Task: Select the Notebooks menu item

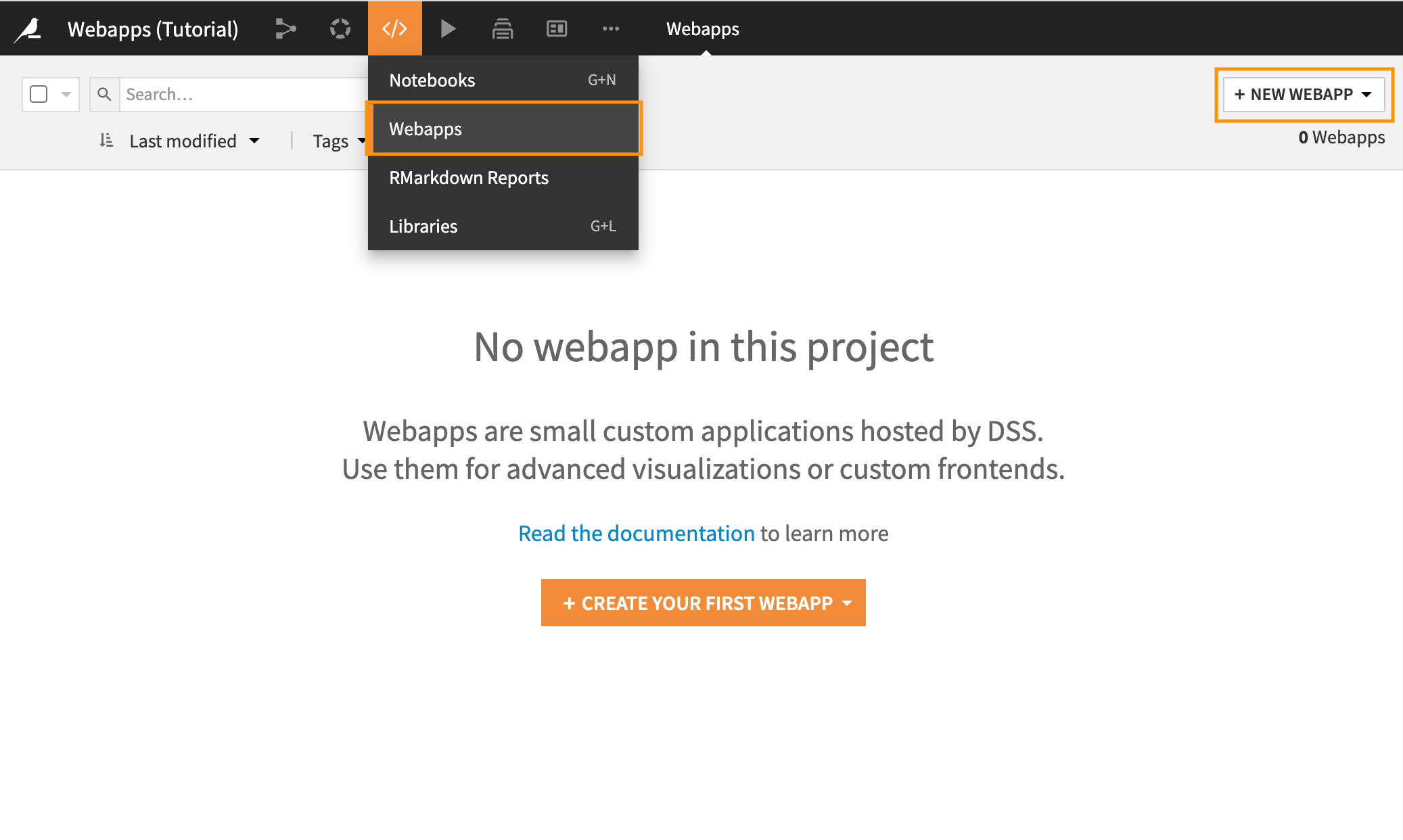Action: [432, 80]
